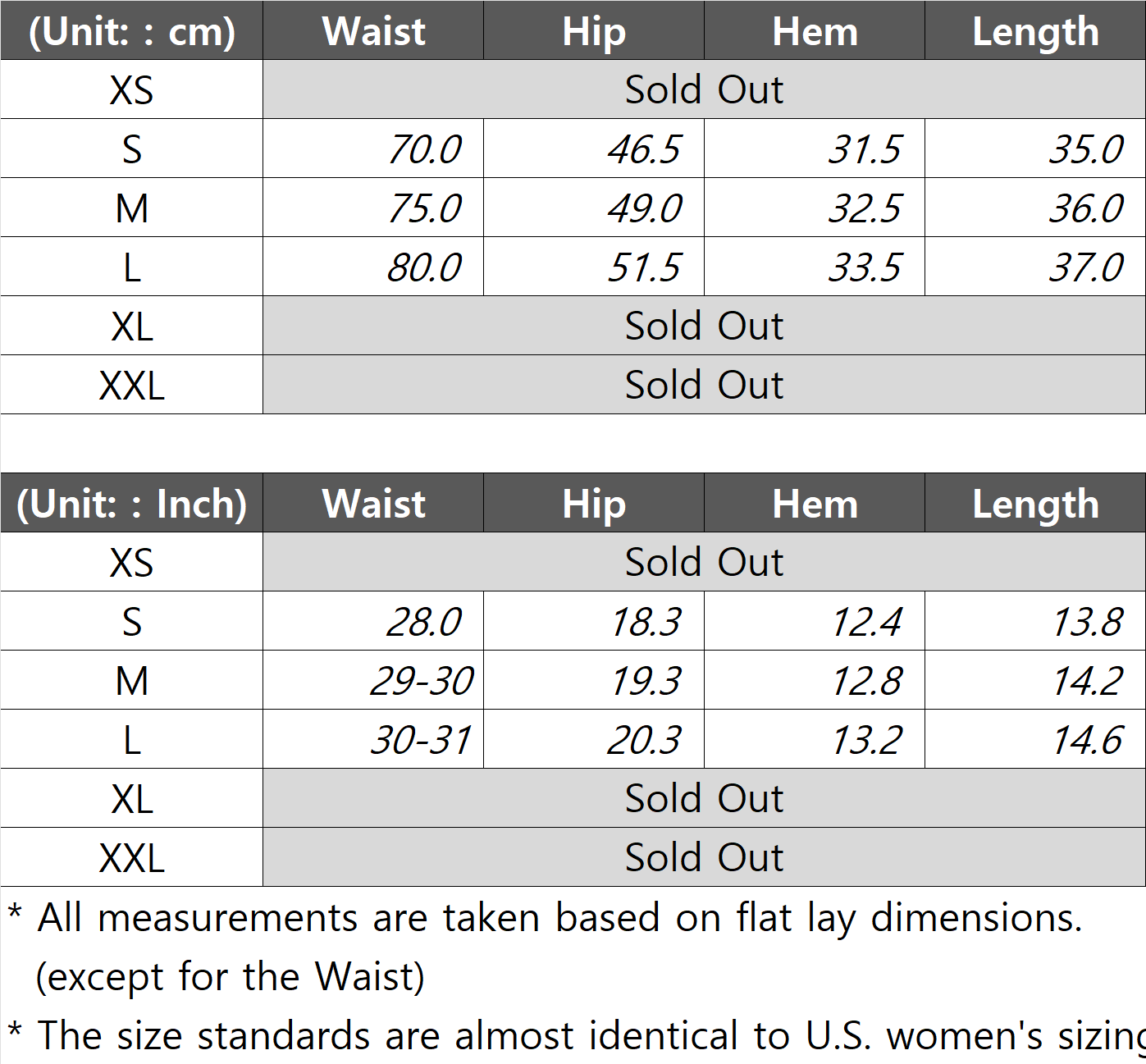Select hem value 33.5 for size L
The image size is (1146, 1064).
tap(865, 267)
